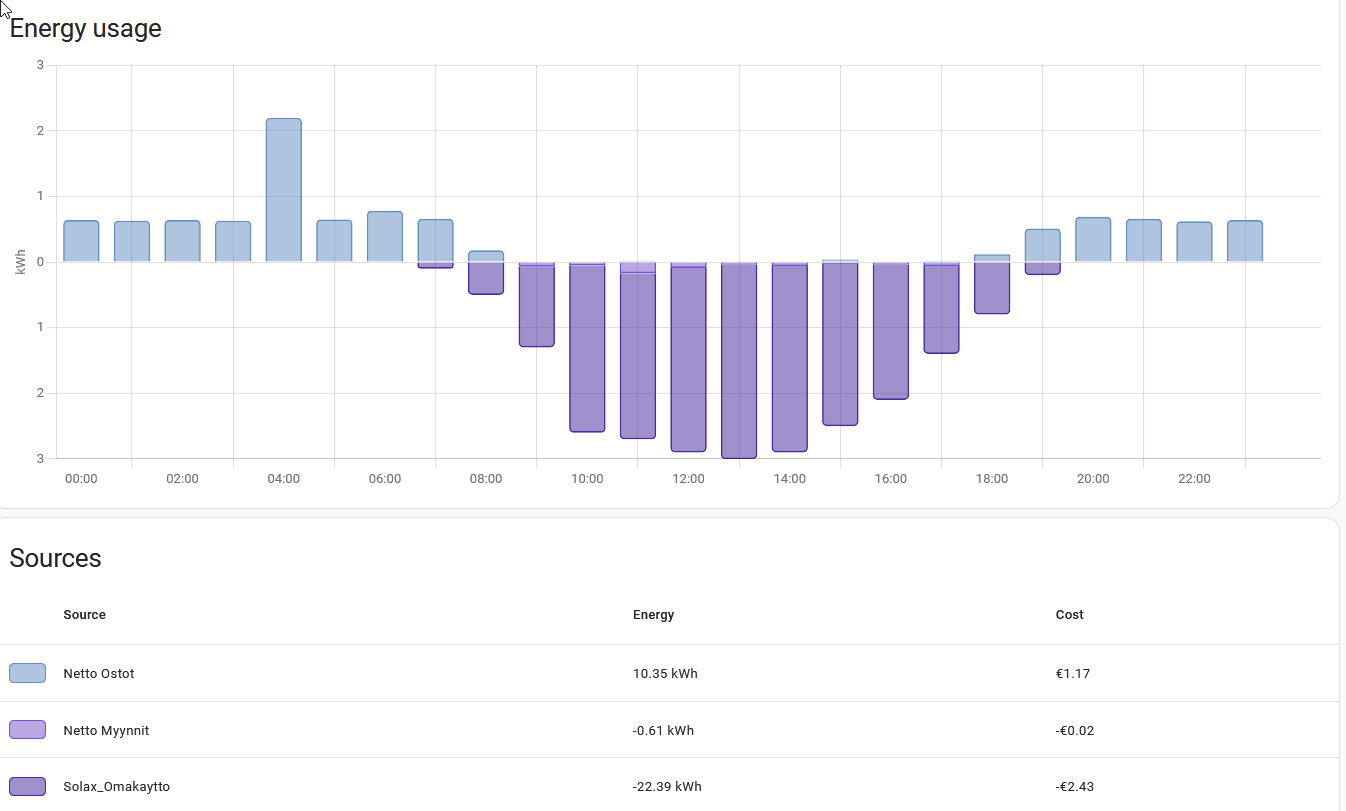Click the purple bar at 16:00
Viewport: 1346px width, 811px height.
tap(891, 331)
